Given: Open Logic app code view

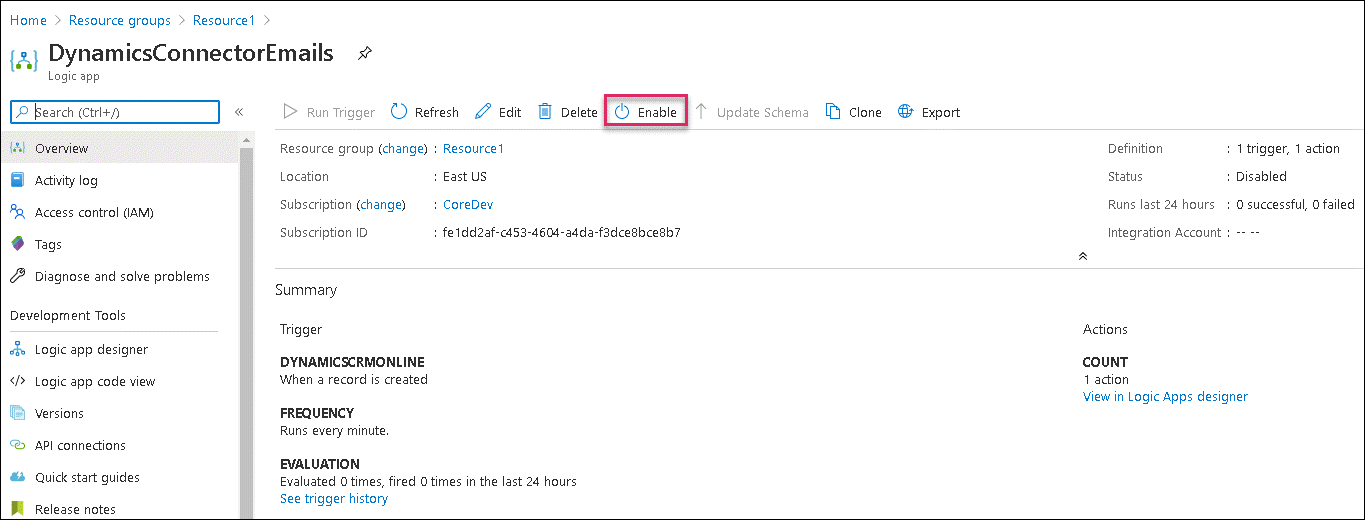Looking at the screenshot, I should click(x=95, y=381).
